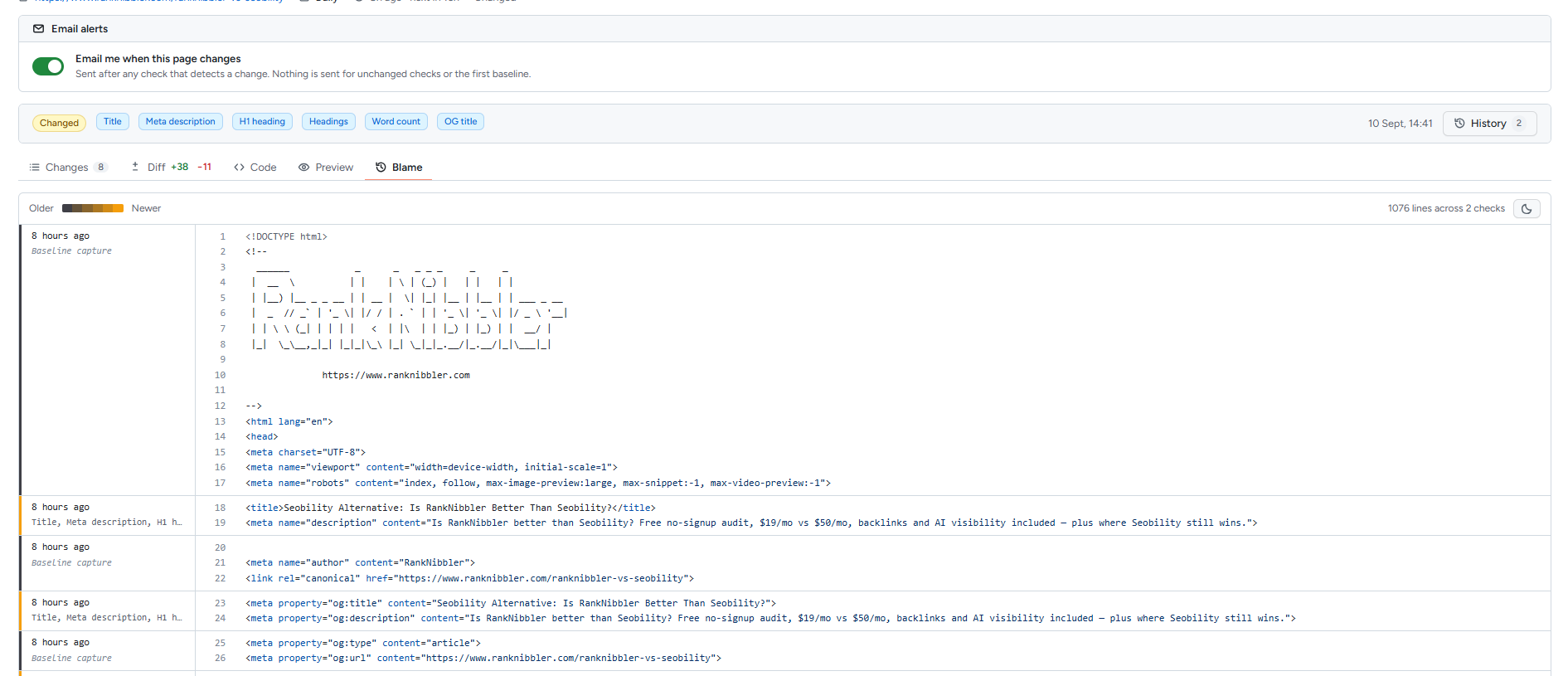Click the <!DOCTYPE html> line
This screenshot has height=676, width=1568.
click(286, 236)
